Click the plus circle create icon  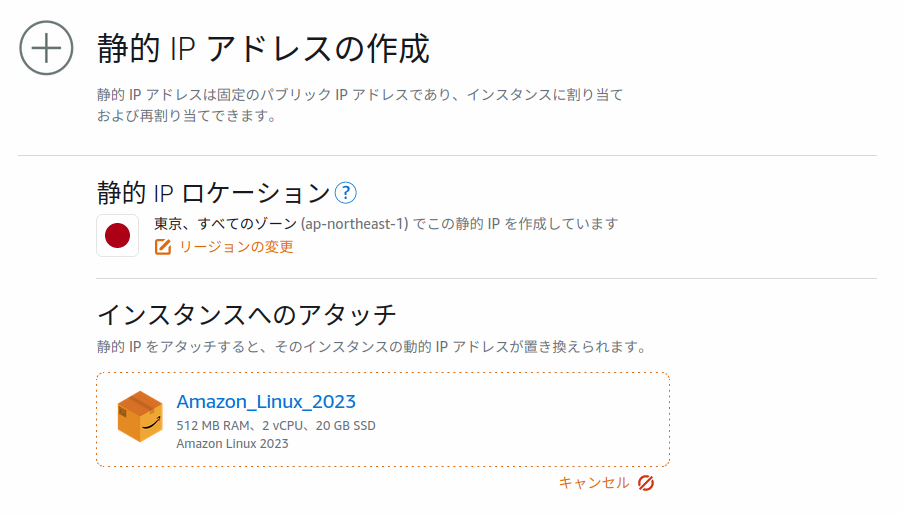pyautogui.click(x=47, y=48)
